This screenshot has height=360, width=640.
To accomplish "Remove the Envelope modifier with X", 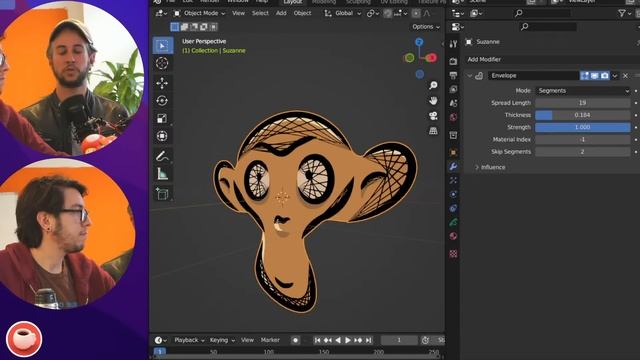I will tap(625, 76).
